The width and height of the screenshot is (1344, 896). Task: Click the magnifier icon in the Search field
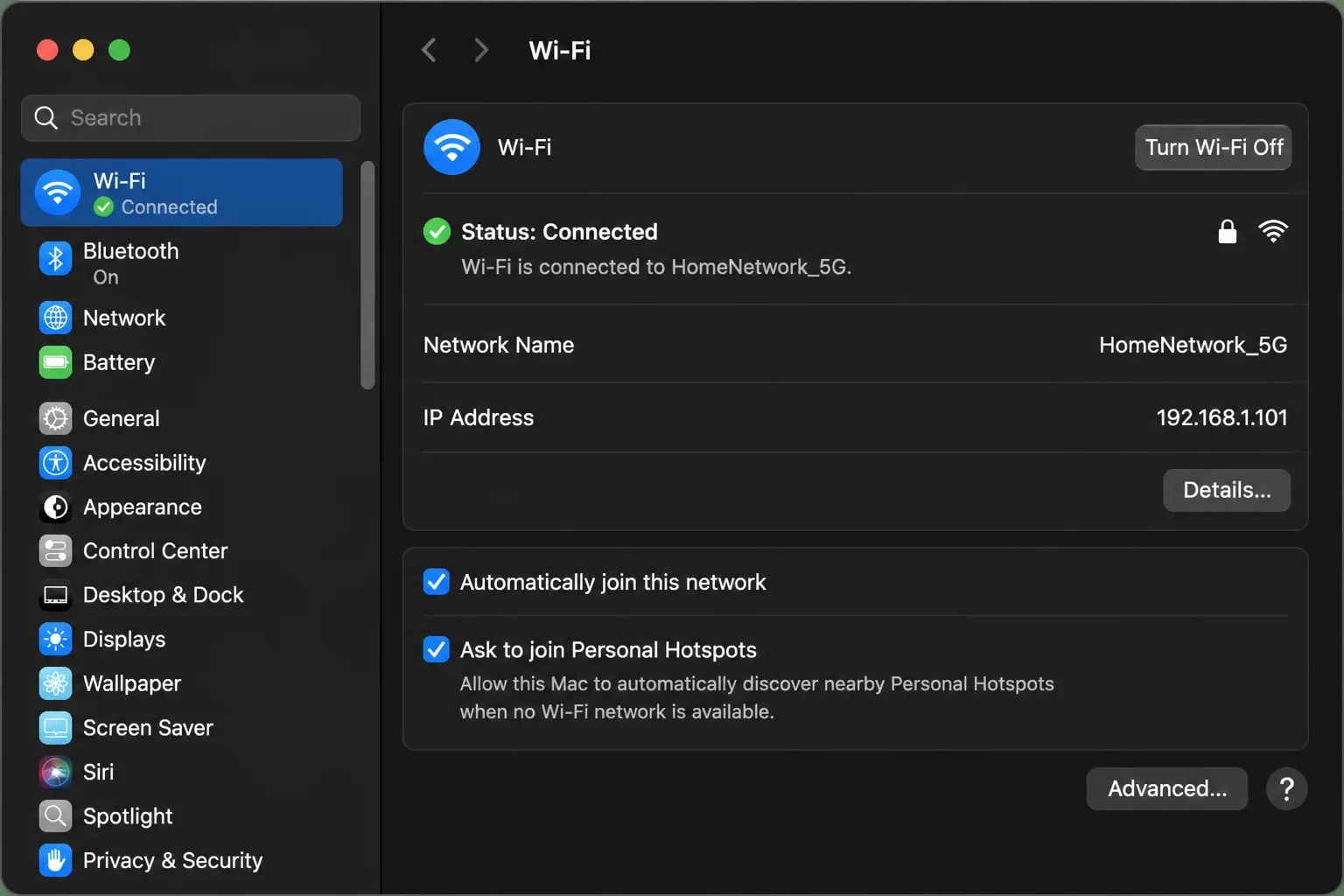45,117
